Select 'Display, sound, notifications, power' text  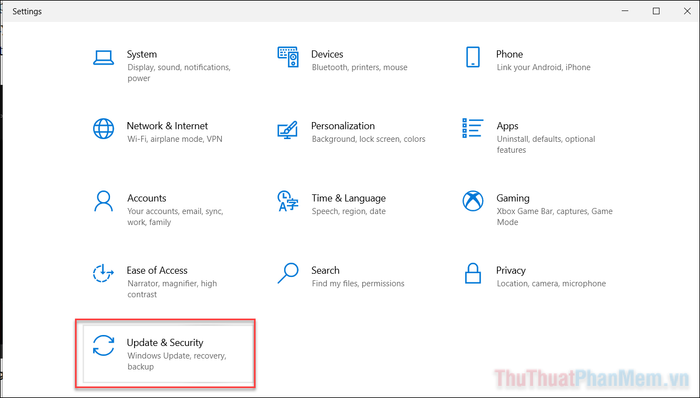(x=179, y=73)
